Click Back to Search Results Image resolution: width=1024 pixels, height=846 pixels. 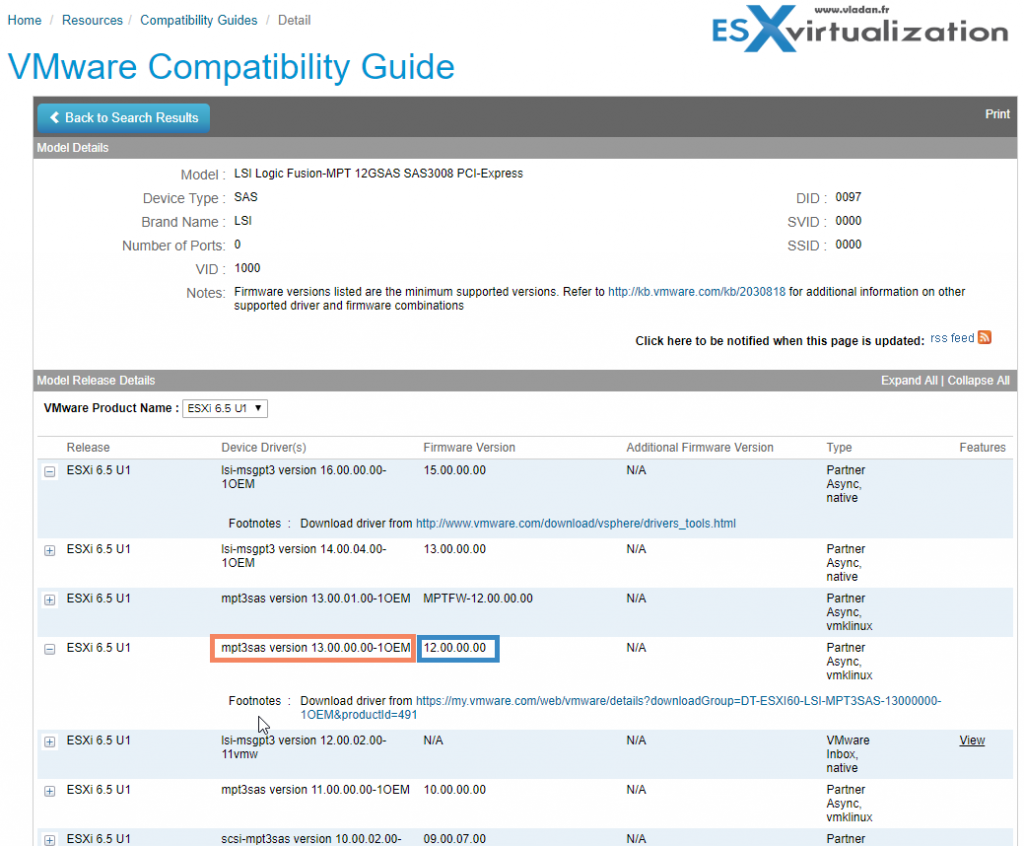[x=123, y=117]
